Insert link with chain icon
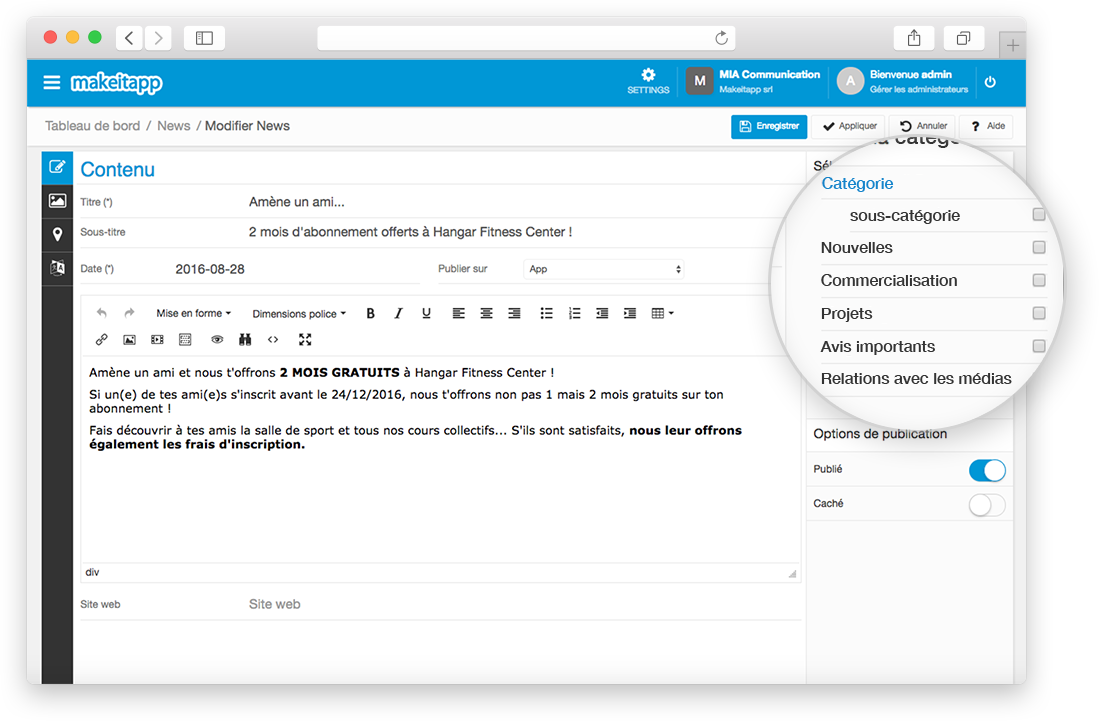1099x721 pixels. point(102,340)
